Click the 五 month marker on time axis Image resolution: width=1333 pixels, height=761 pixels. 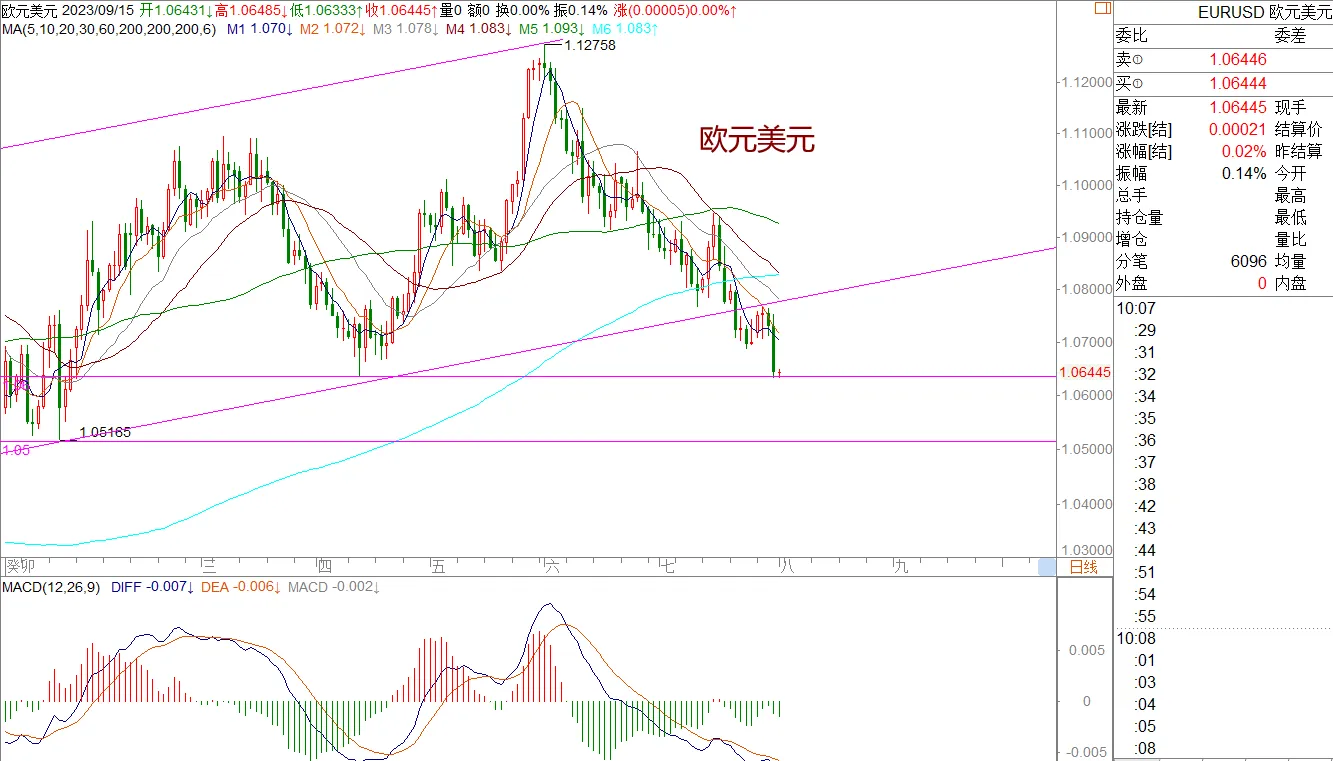point(437,566)
